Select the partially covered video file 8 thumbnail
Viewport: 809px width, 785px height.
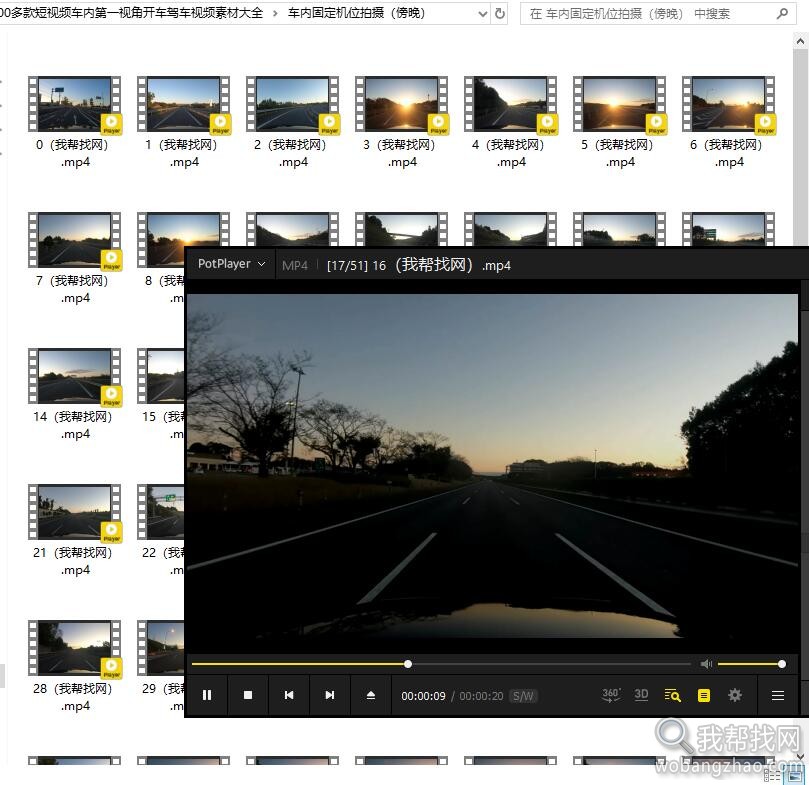pyautogui.click(x=160, y=240)
